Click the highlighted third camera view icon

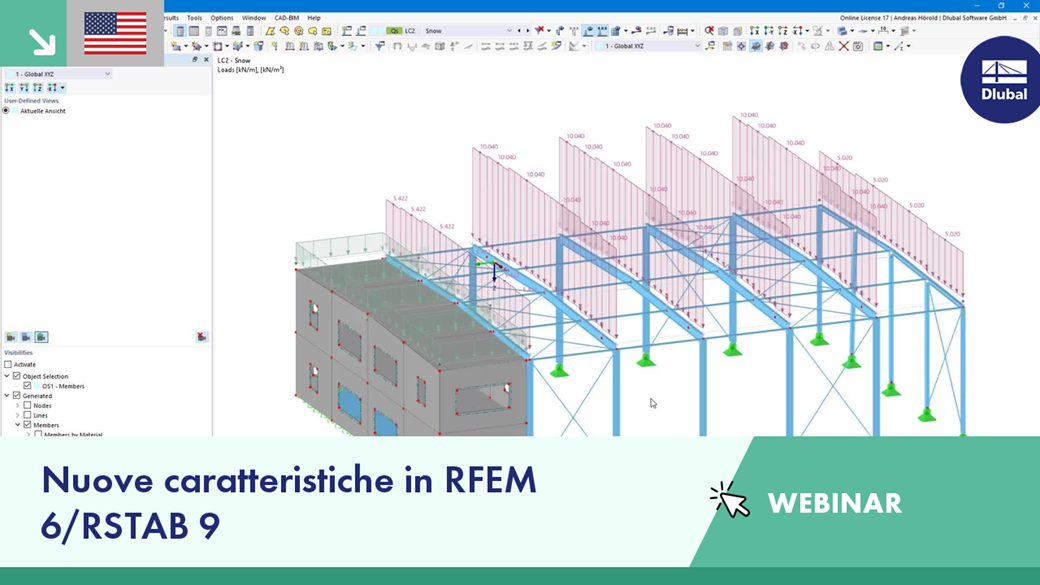[x=42, y=337]
